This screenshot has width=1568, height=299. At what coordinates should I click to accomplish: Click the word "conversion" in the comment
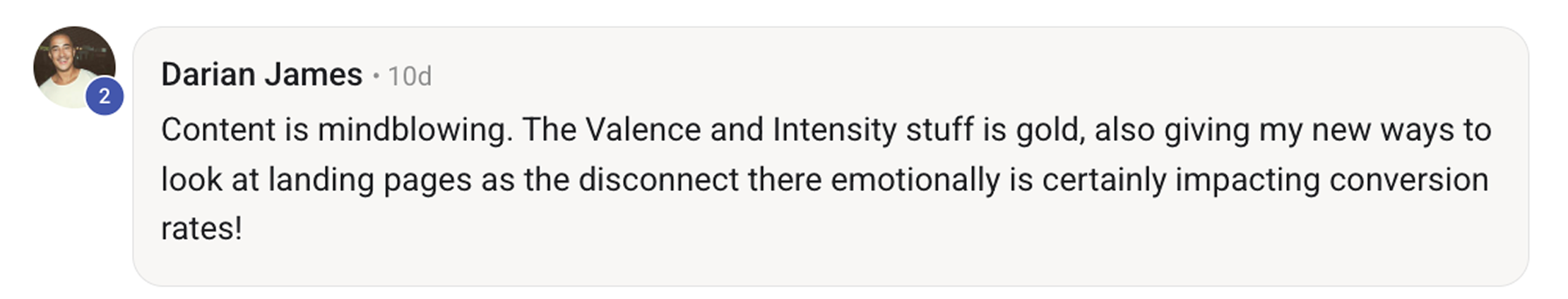(1408, 180)
